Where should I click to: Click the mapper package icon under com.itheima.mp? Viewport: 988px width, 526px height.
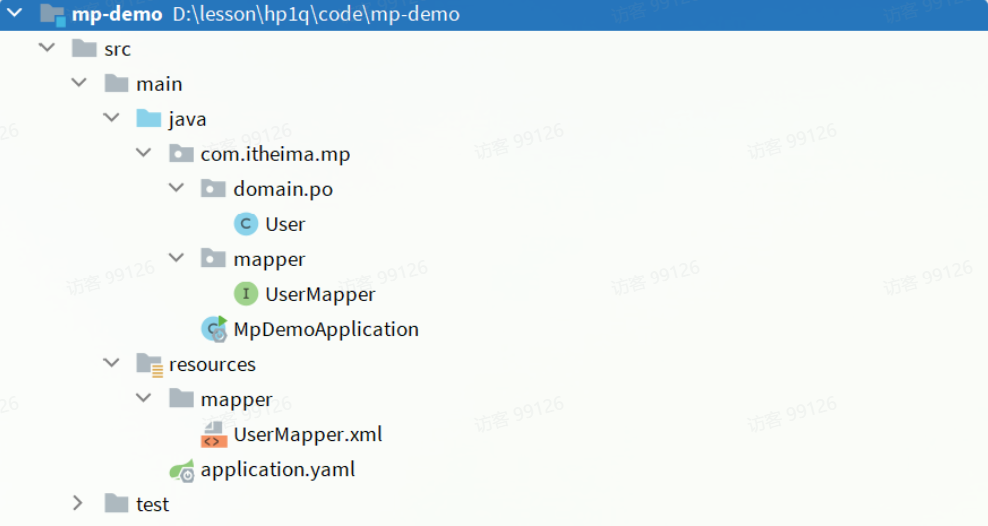coord(213,258)
